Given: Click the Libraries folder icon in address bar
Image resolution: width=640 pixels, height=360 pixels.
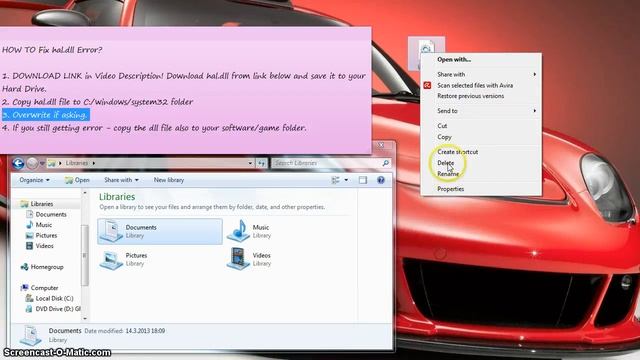Looking at the screenshot, I should point(51,163).
